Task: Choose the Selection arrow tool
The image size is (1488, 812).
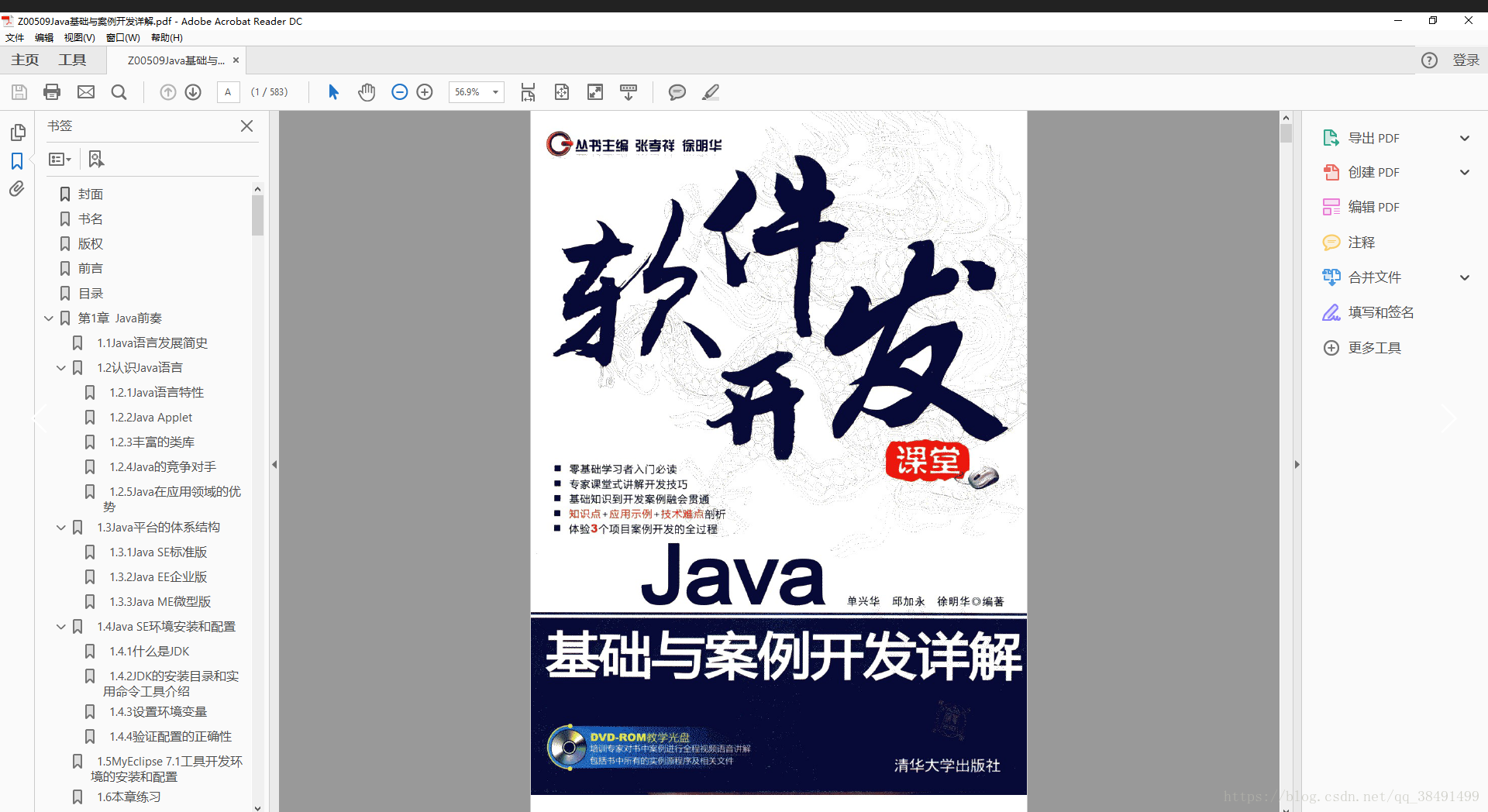Action: pyautogui.click(x=333, y=92)
